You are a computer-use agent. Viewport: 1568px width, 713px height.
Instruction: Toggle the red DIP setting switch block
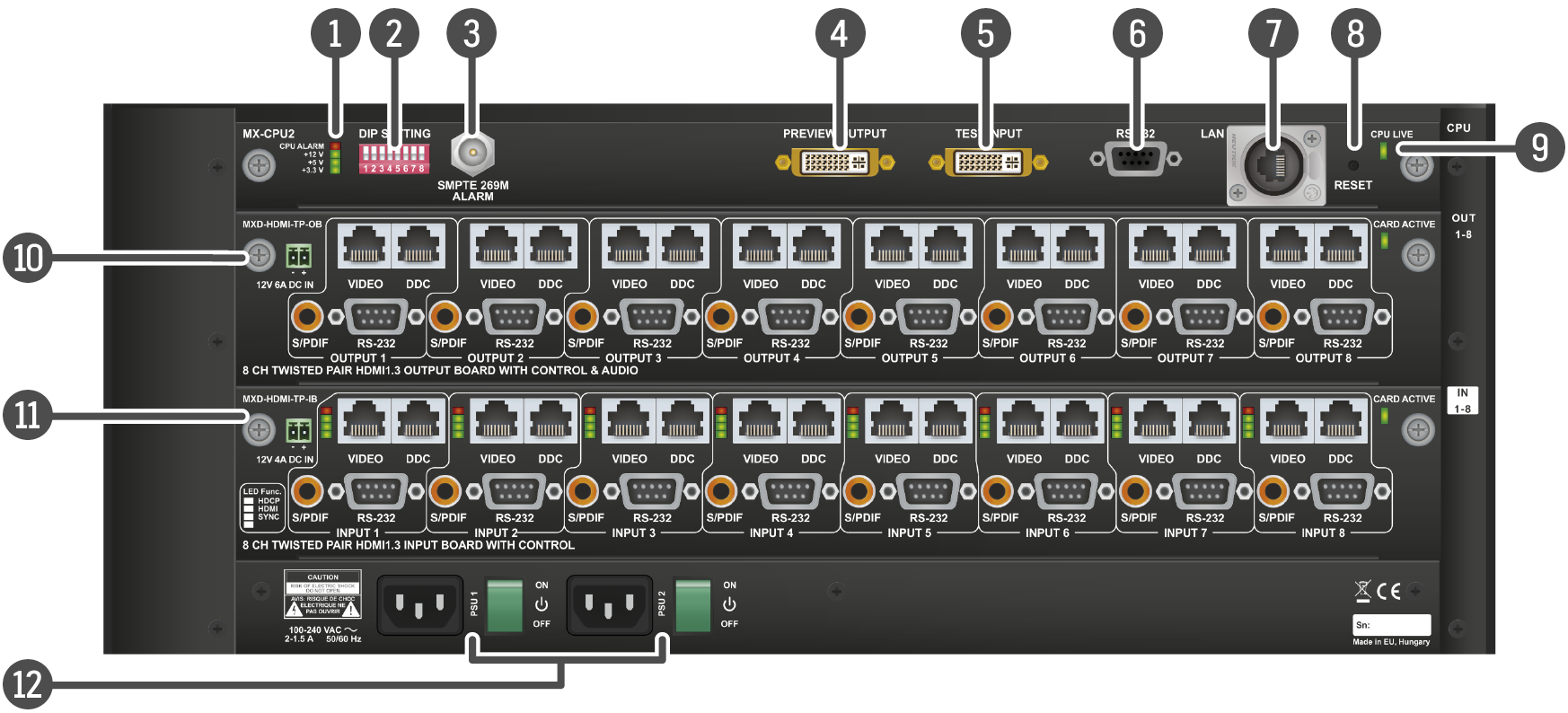[393, 158]
